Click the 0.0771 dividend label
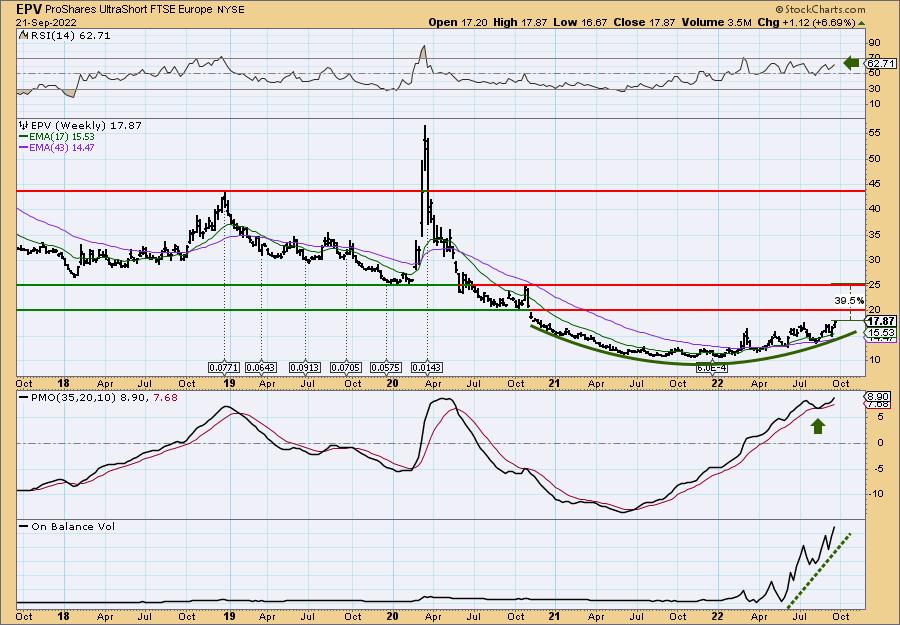Image resolution: width=900 pixels, height=625 pixels. click(224, 367)
